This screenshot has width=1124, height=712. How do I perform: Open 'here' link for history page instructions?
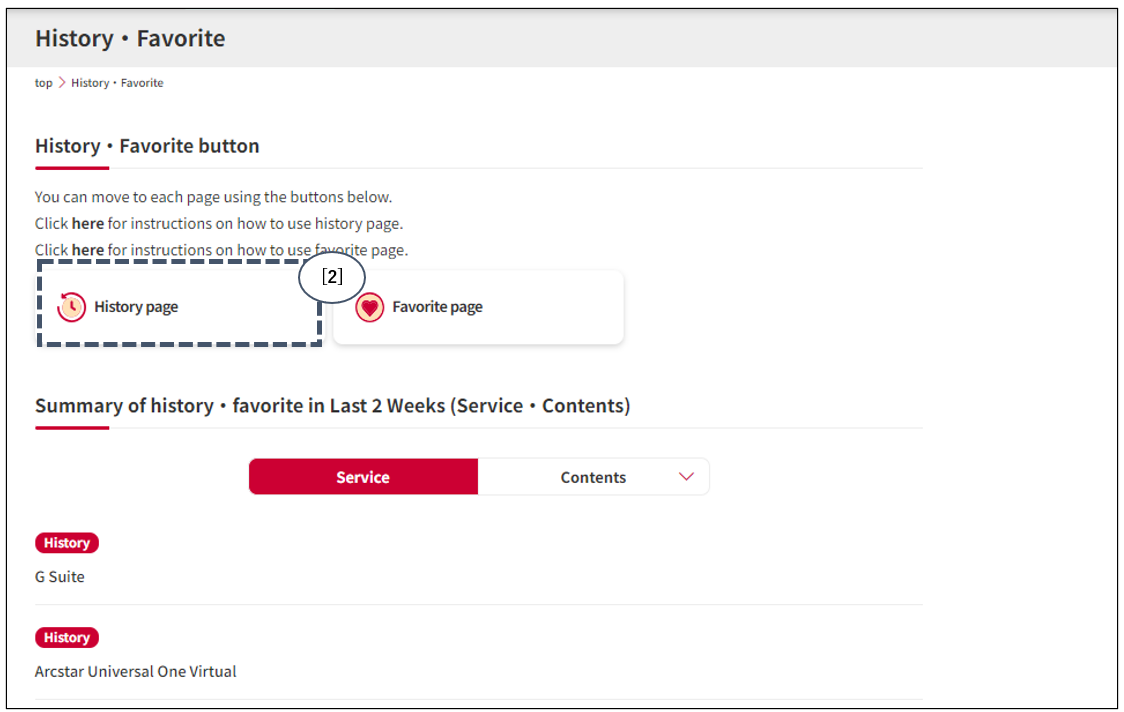[87, 224]
